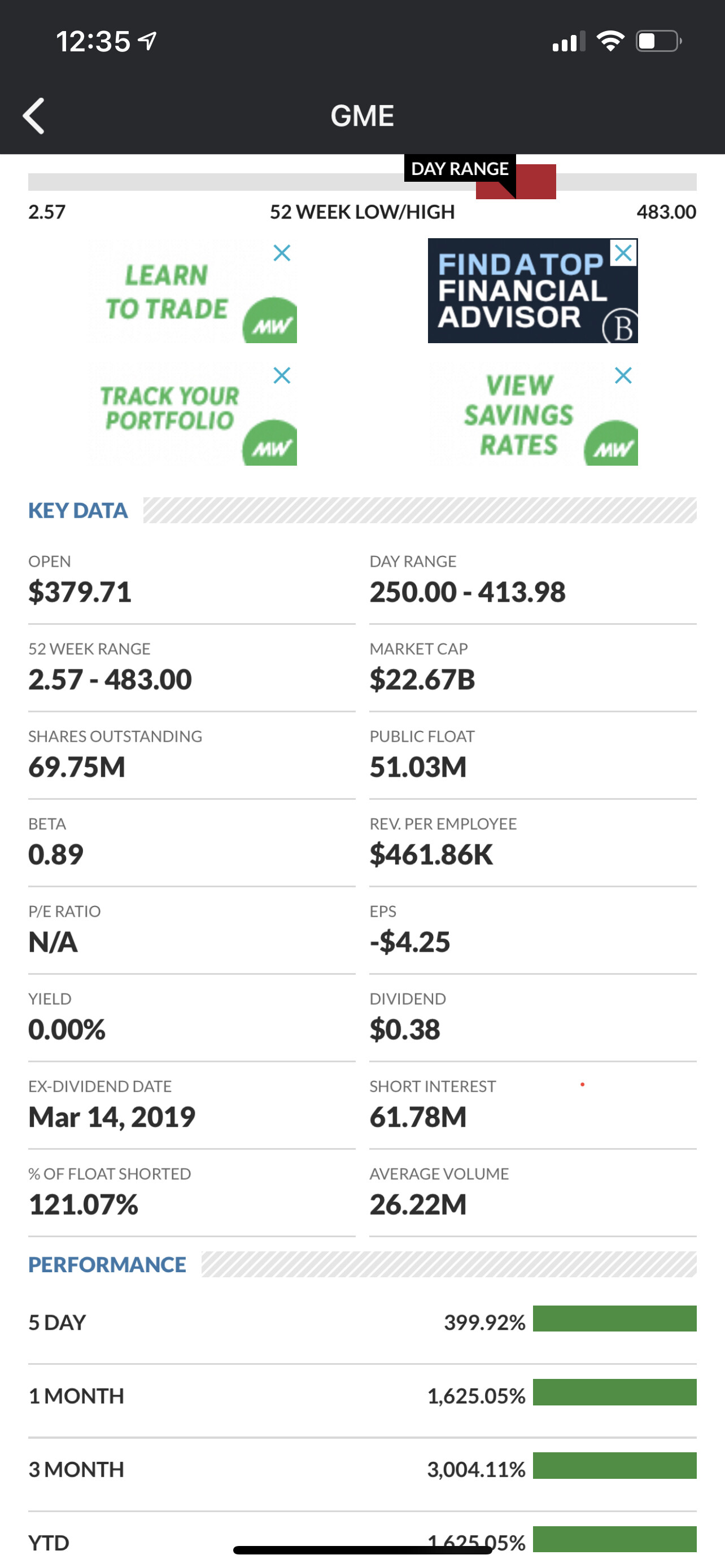Tap beta value 0.89

[56, 855]
